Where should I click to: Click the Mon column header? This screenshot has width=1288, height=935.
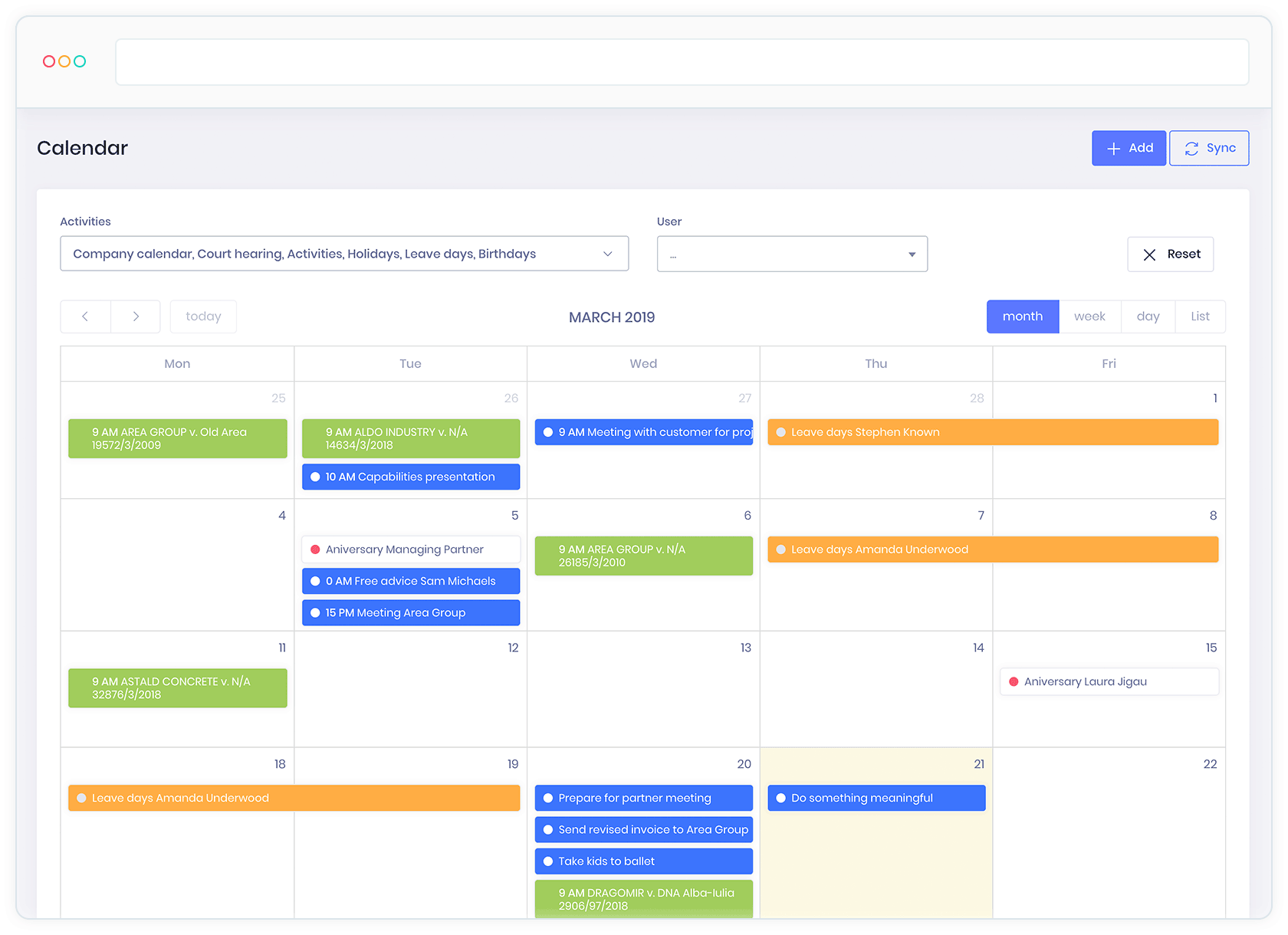click(177, 364)
